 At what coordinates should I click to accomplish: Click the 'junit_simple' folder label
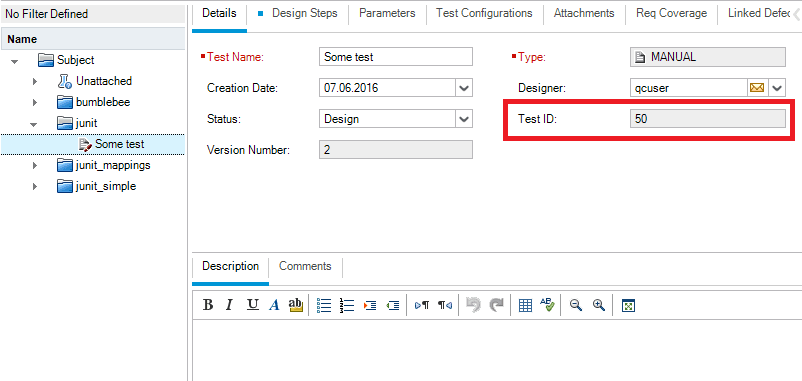point(106,186)
